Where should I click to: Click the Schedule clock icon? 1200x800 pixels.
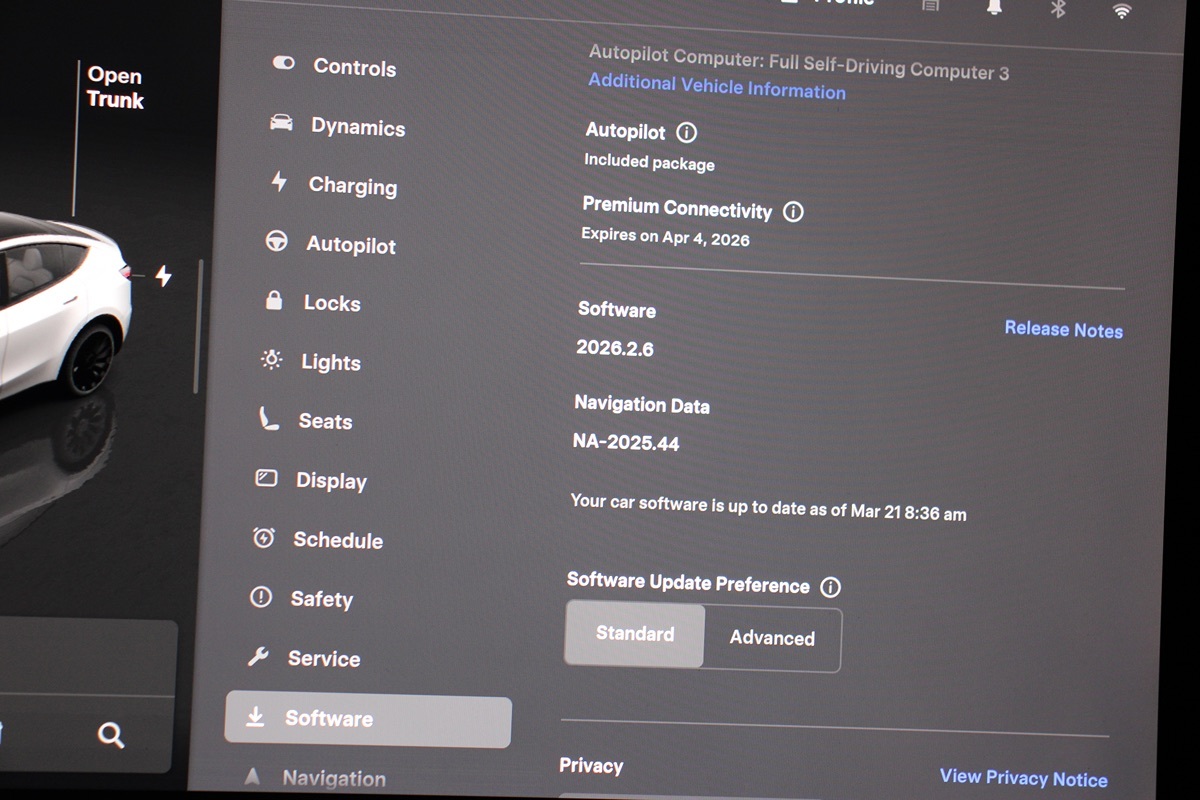pyautogui.click(x=263, y=537)
